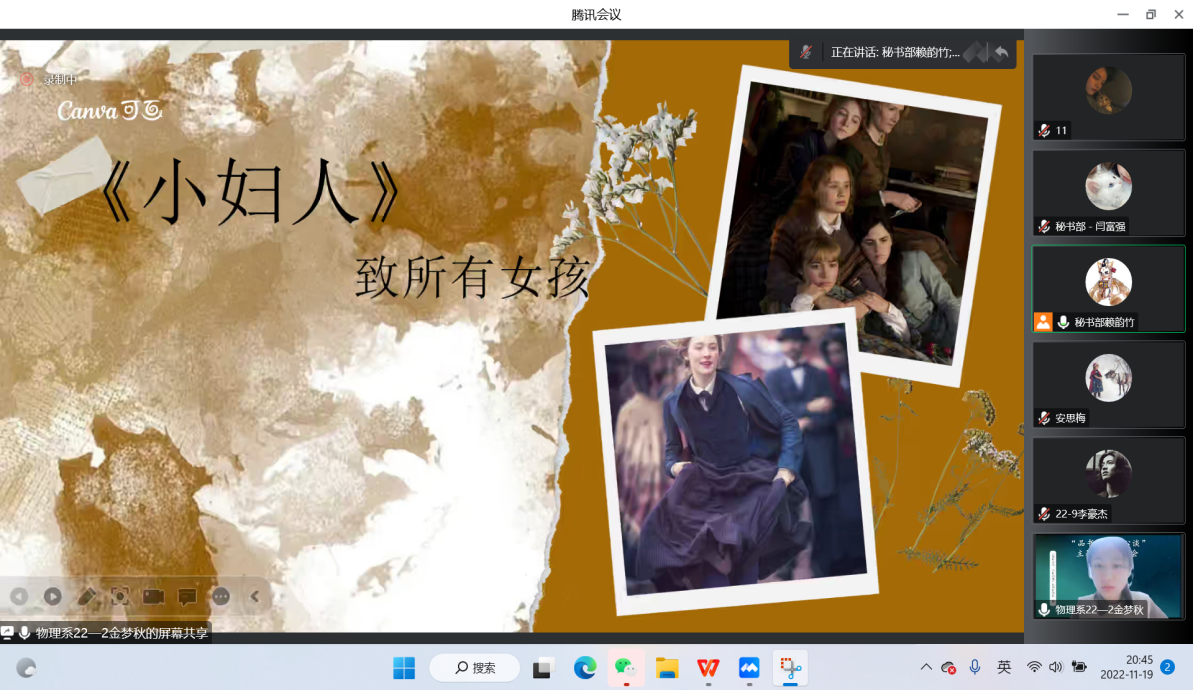Toggle the 英 input method indicator
Viewport: 1193px width, 690px height.
(x=1004, y=667)
